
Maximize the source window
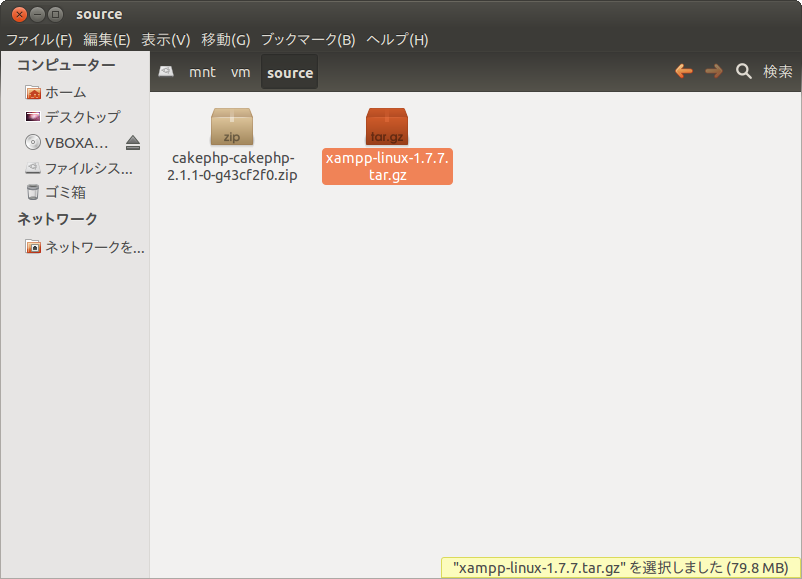point(55,14)
